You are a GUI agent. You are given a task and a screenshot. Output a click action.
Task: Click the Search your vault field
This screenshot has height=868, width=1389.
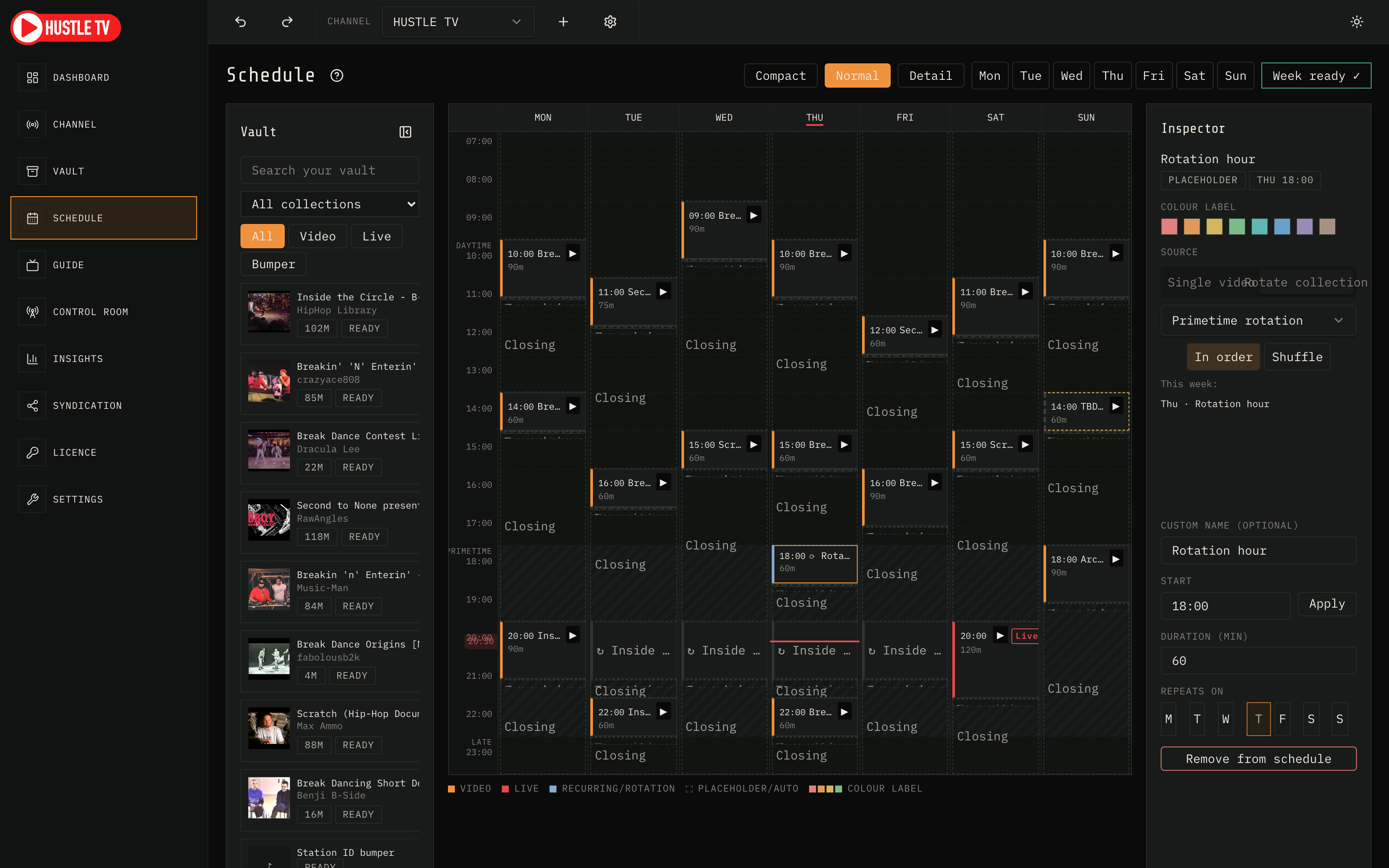pyautogui.click(x=329, y=171)
